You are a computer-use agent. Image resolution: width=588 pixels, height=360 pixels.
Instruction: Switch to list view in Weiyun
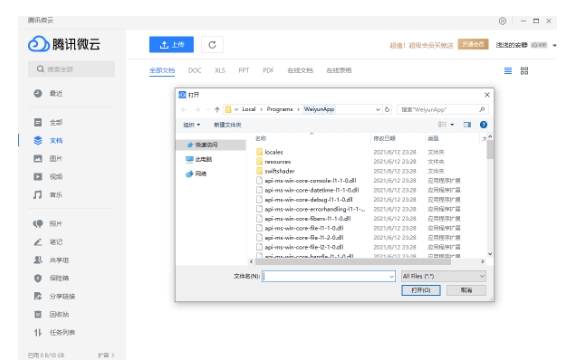tap(508, 70)
